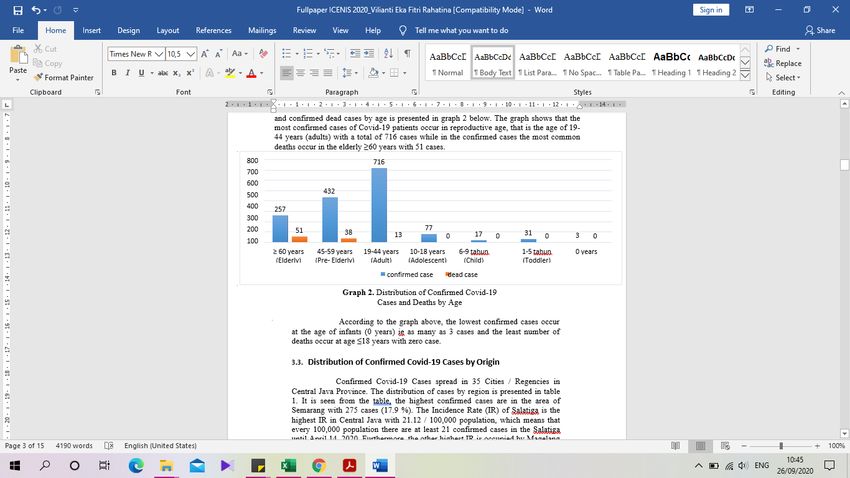Image resolution: width=850 pixels, height=478 pixels.
Task: Increase paragraph indent
Action: [x=369, y=53]
